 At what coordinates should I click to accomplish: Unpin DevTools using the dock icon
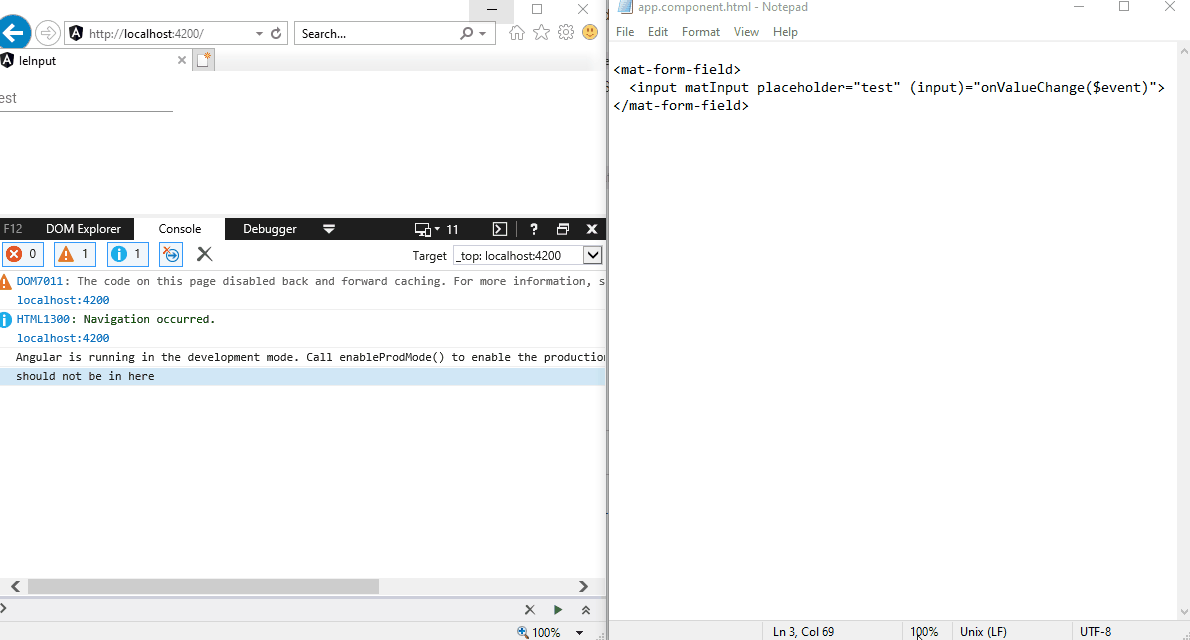pos(562,229)
